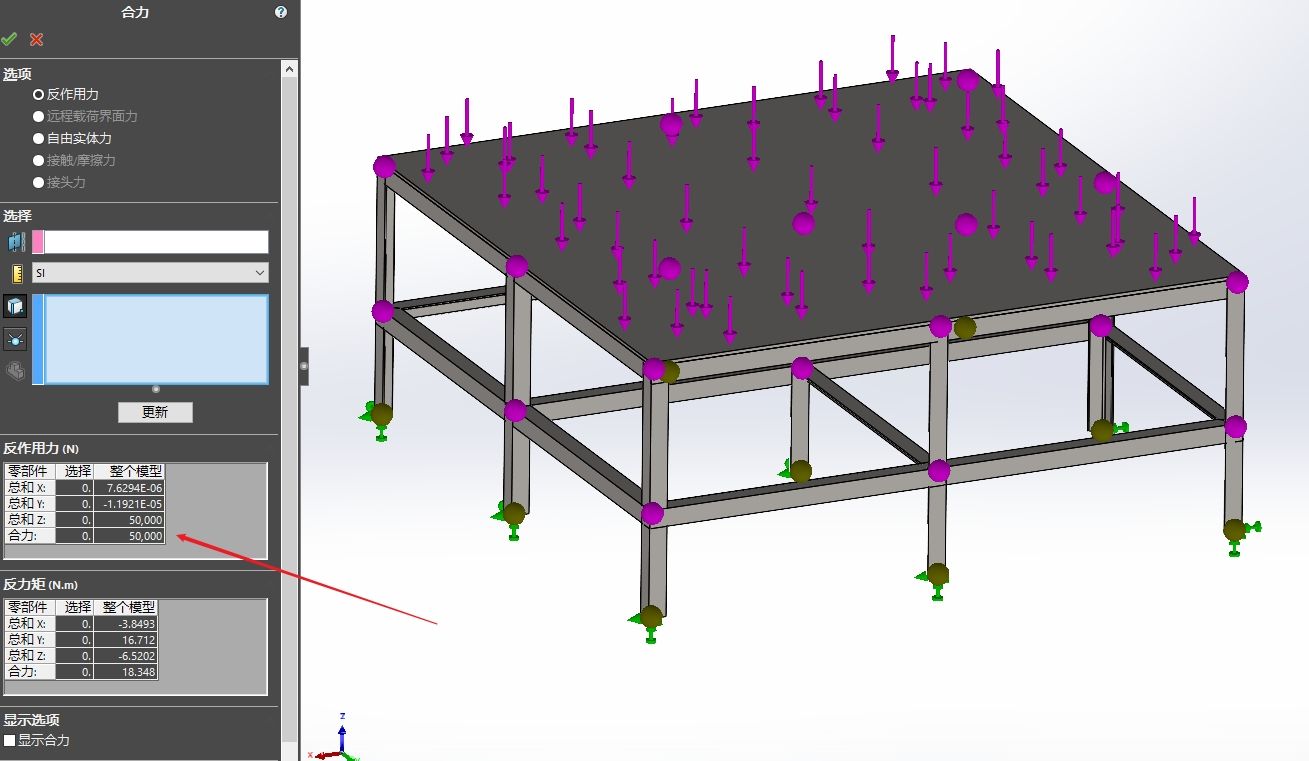Click 合力: 50,000 value in force table
The height and width of the screenshot is (761, 1309).
click(129, 536)
